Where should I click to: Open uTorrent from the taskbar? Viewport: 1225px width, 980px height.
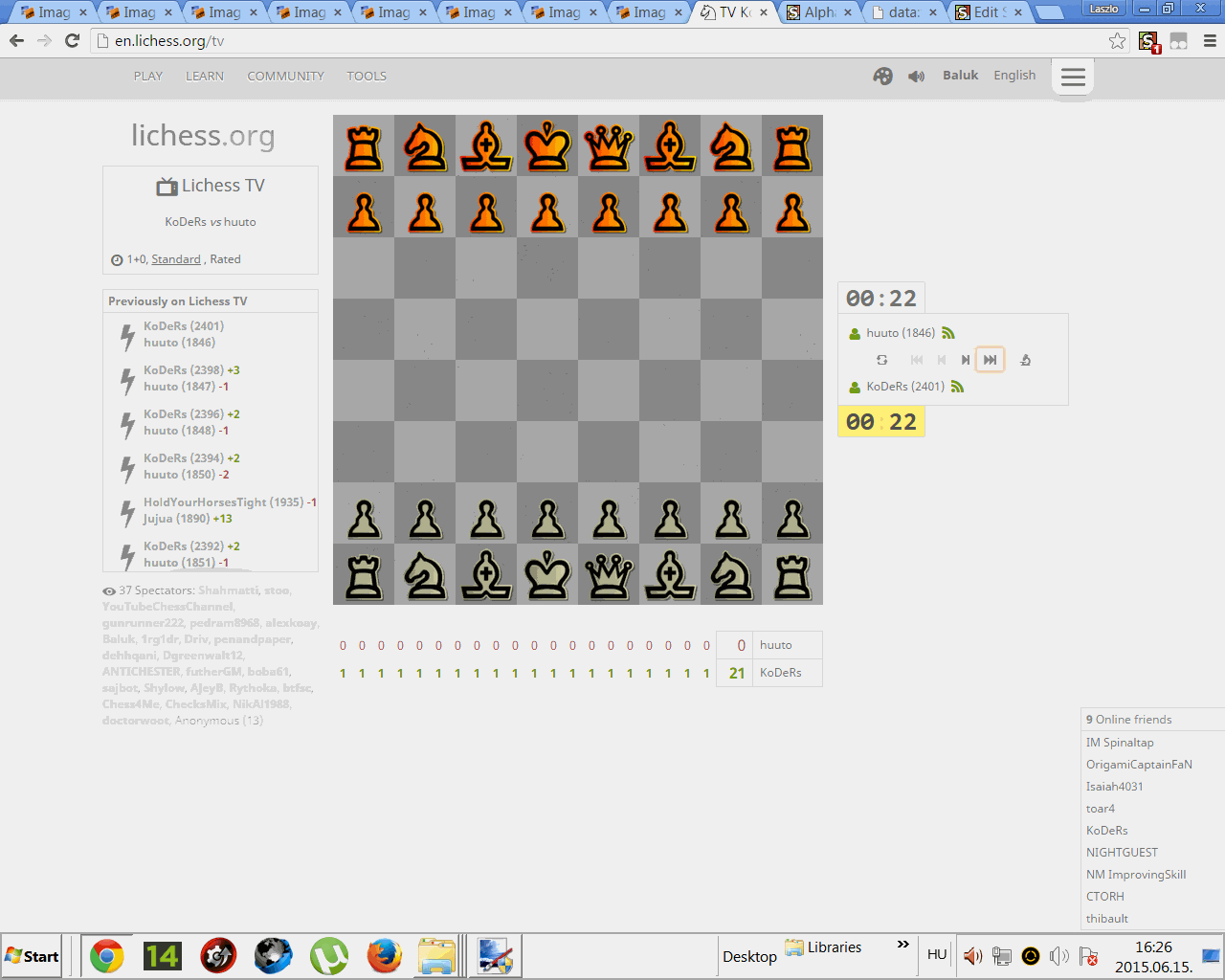tap(329, 956)
